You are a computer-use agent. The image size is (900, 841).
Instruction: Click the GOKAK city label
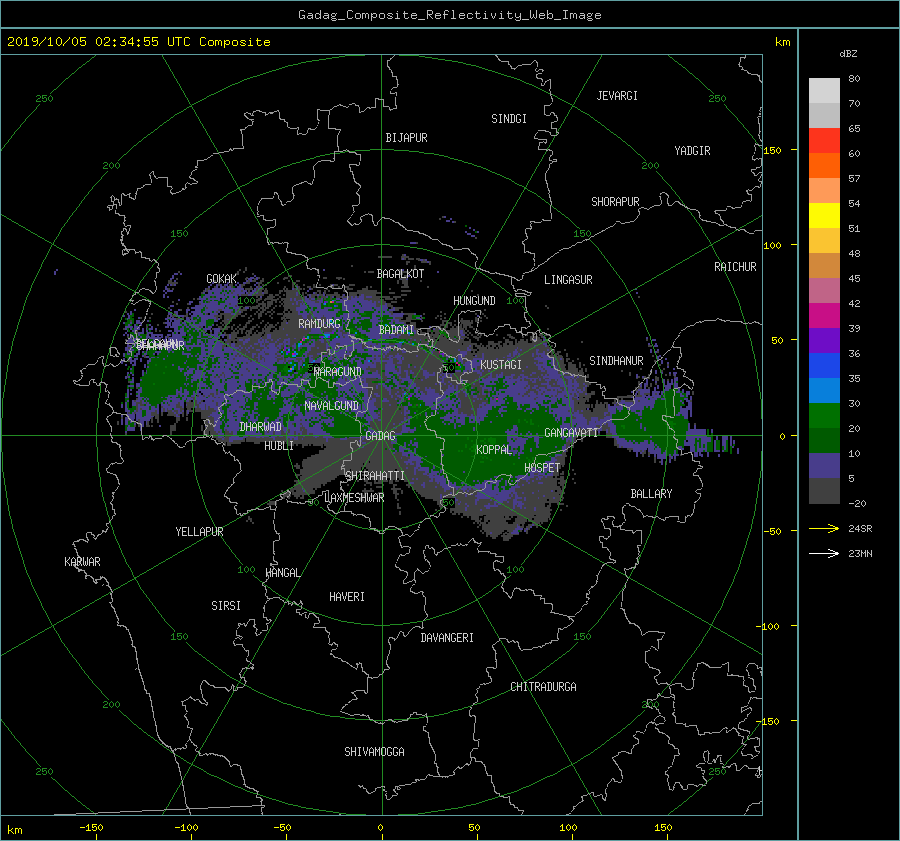[221, 279]
